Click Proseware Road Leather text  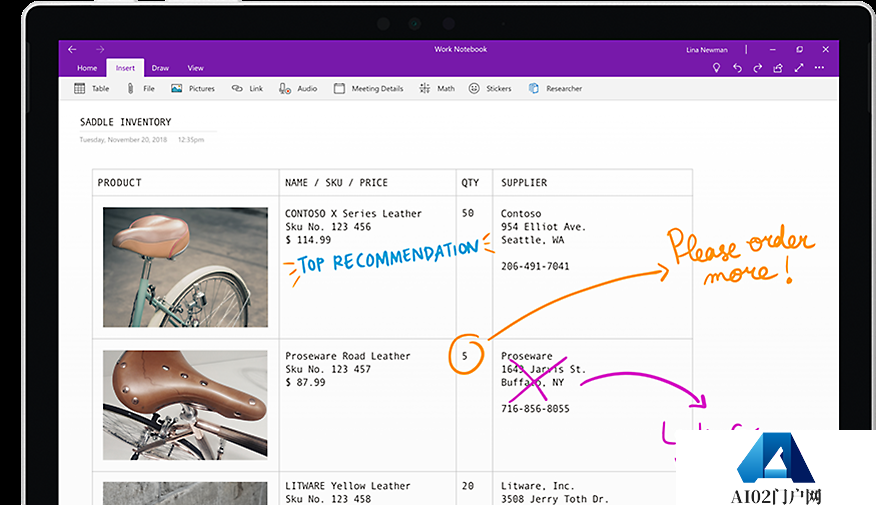[347, 356]
